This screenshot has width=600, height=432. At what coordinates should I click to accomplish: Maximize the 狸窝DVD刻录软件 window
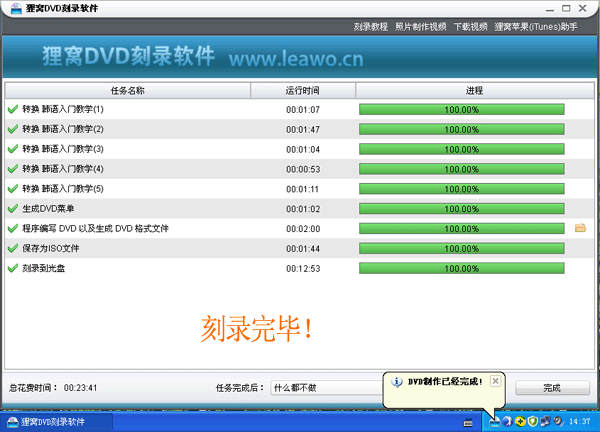(566, 8)
